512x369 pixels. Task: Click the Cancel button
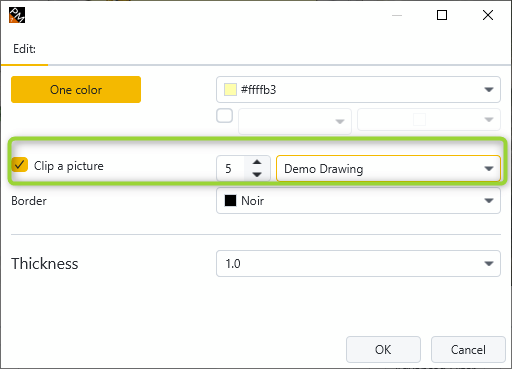(468, 350)
